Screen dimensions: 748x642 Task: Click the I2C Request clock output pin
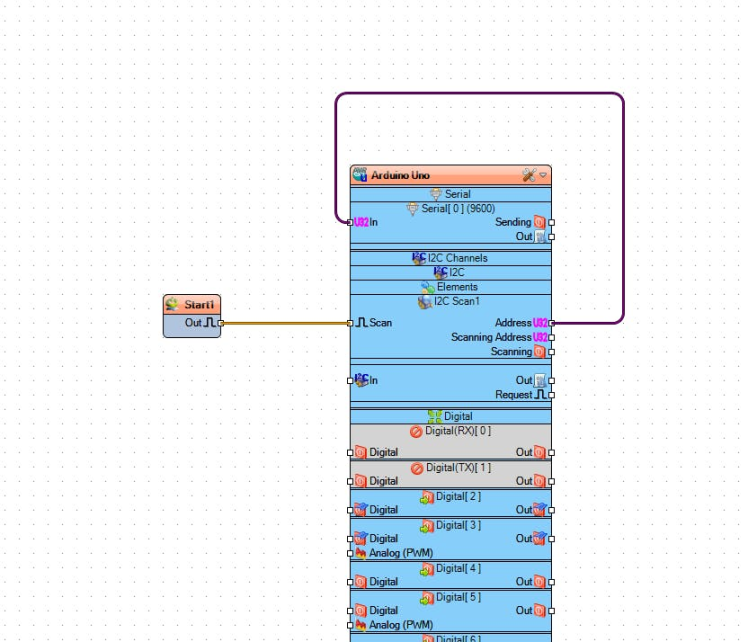(551, 395)
